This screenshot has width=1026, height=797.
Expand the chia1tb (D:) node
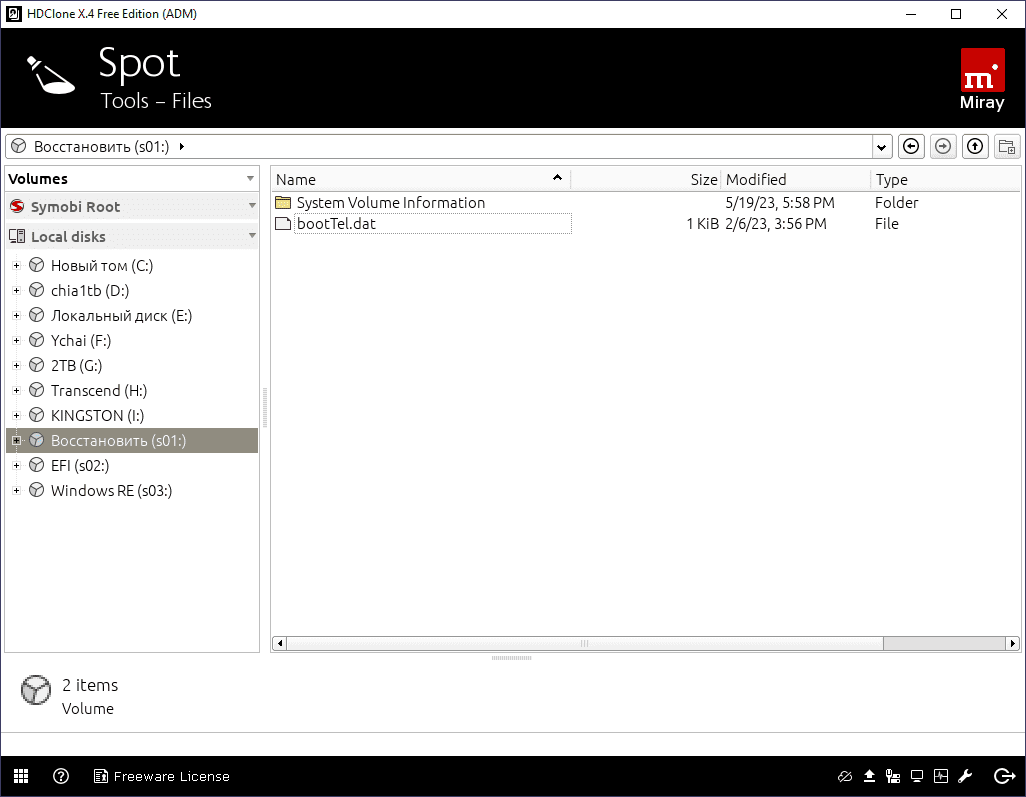tap(16, 291)
